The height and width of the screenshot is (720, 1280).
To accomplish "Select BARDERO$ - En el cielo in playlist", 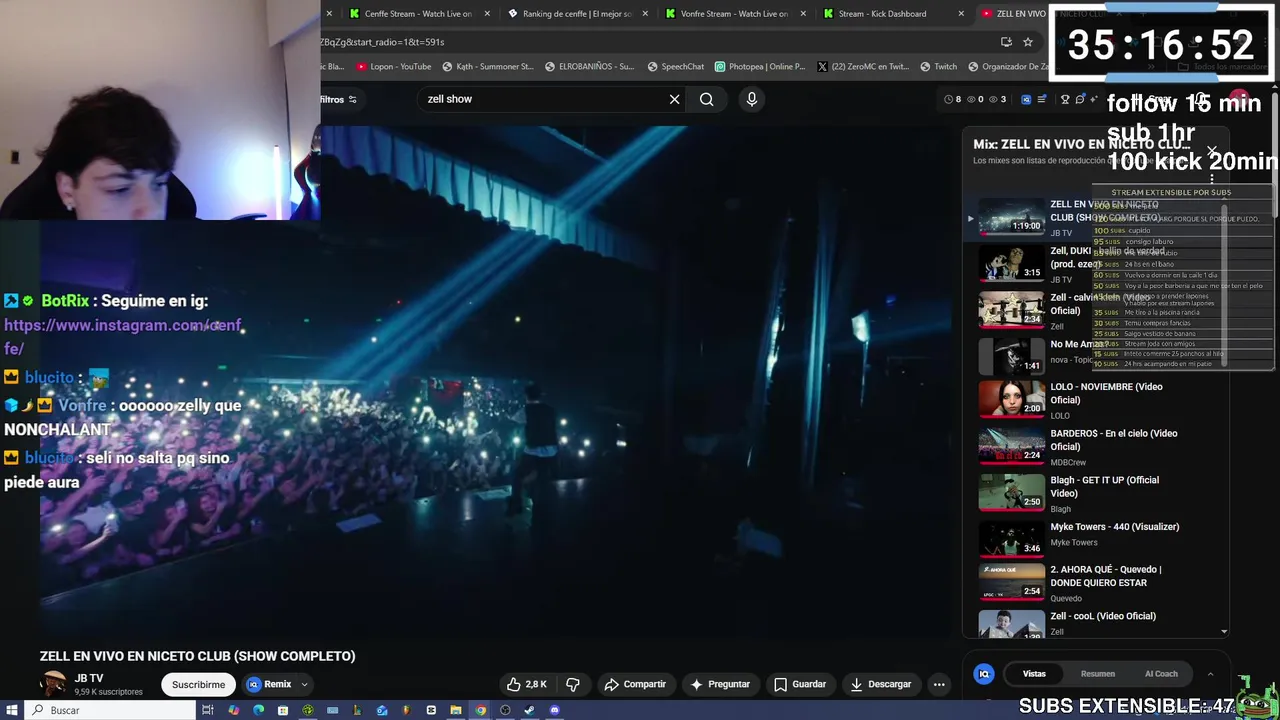I will [1095, 446].
